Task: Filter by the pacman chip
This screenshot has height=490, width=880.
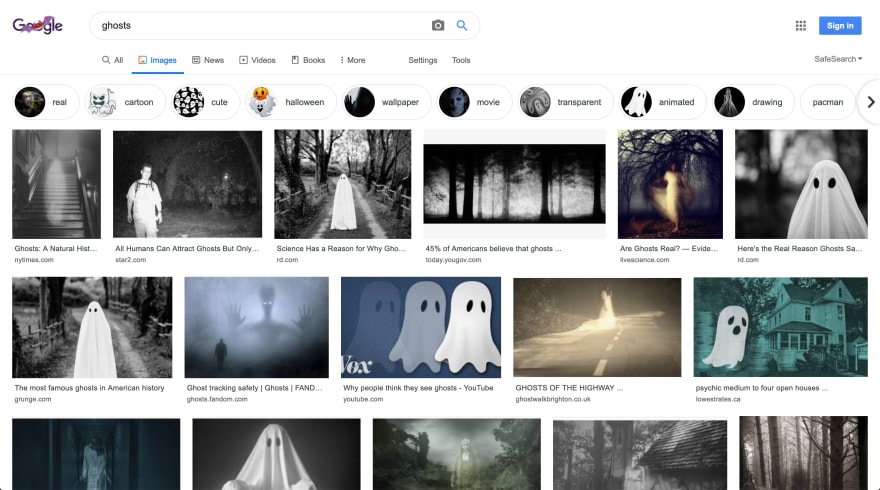Action: [828, 102]
